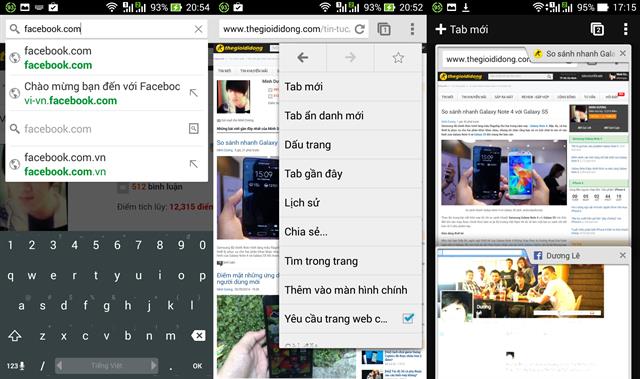Viewport: 640px width, 379px height.
Task: Reload thegioididong page
Action: pyautogui.click(x=360, y=29)
